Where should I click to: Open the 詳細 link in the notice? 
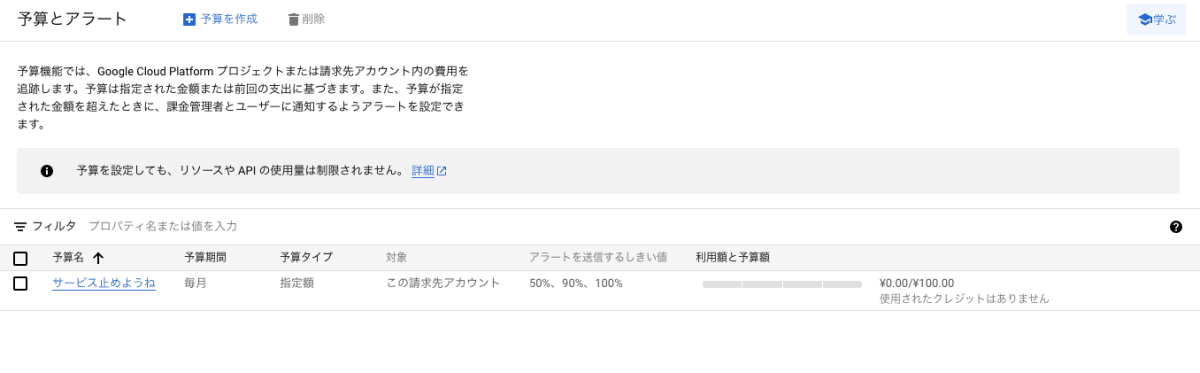[422, 171]
